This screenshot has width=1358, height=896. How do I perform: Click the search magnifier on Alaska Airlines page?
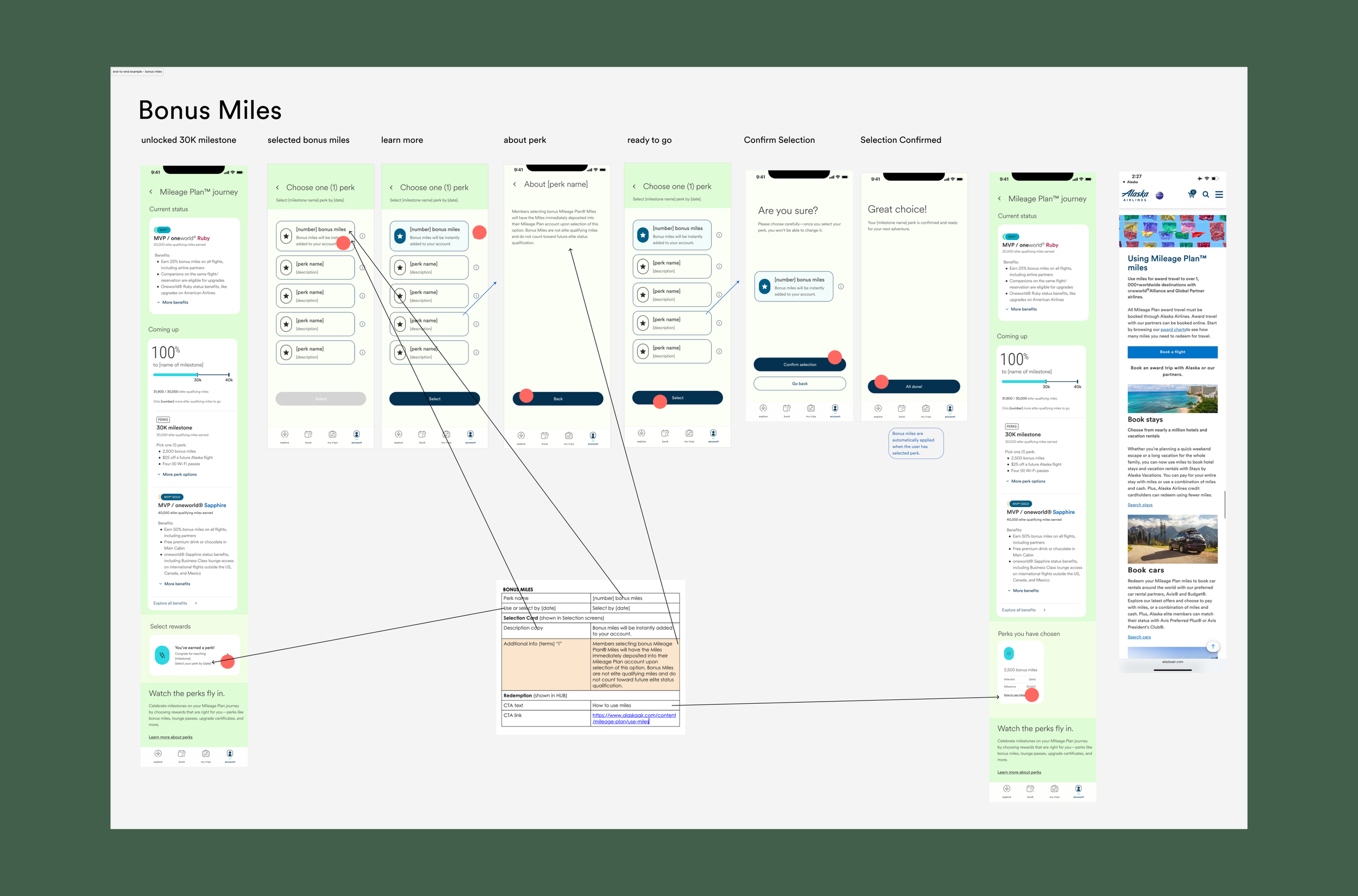1205,195
